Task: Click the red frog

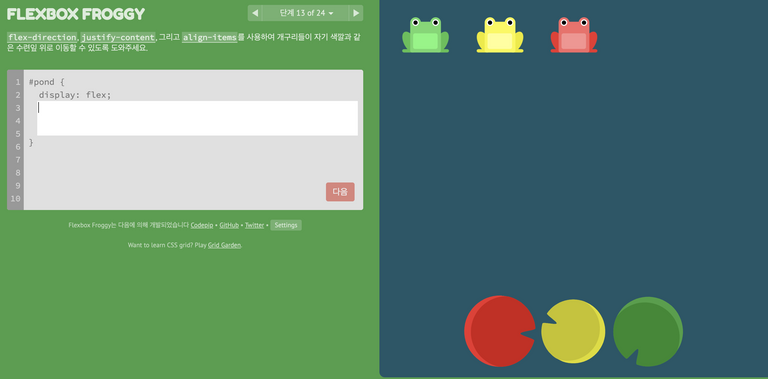Action: [x=574, y=35]
